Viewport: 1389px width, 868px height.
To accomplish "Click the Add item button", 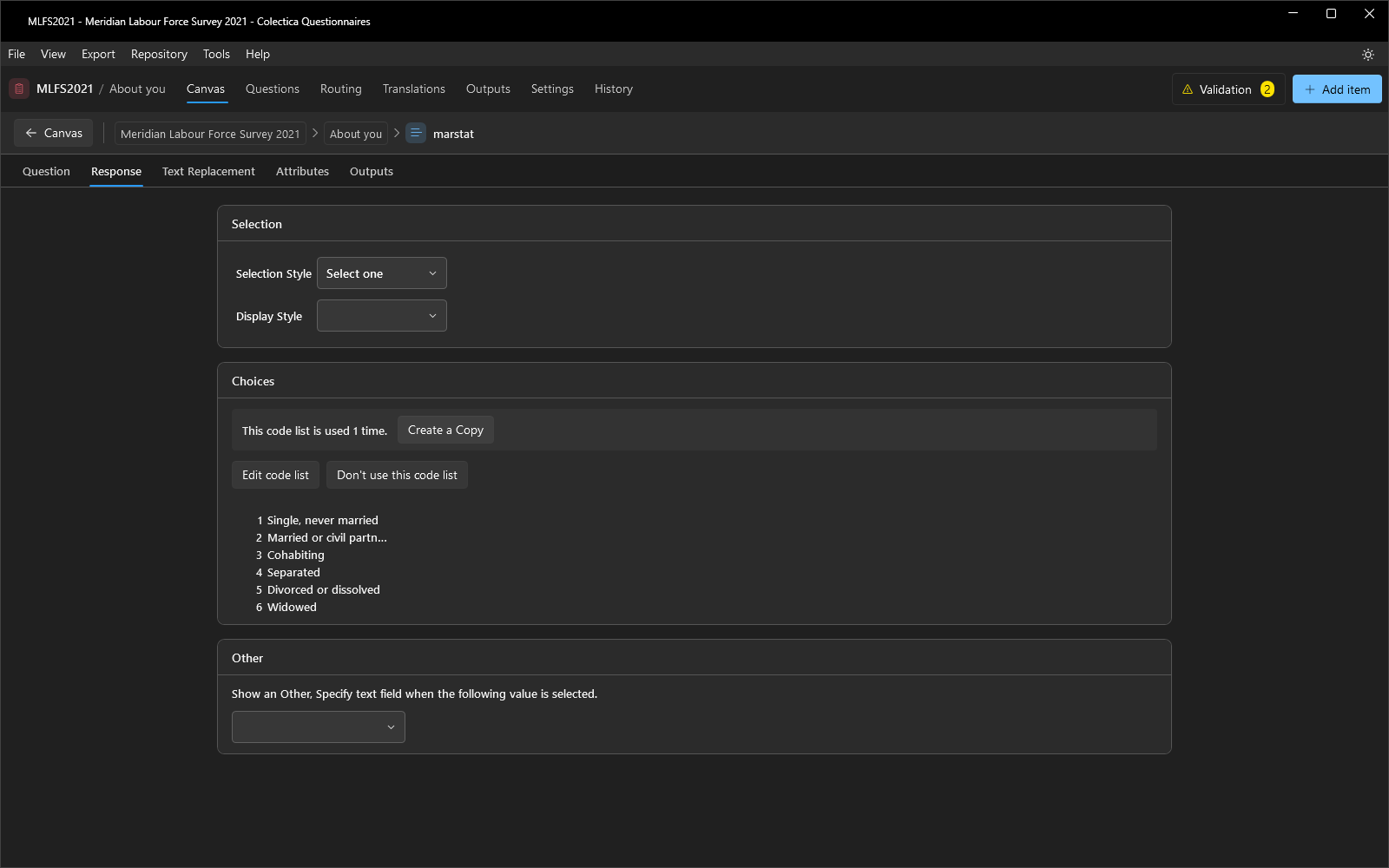I will pyautogui.click(x=1337, y=89).
